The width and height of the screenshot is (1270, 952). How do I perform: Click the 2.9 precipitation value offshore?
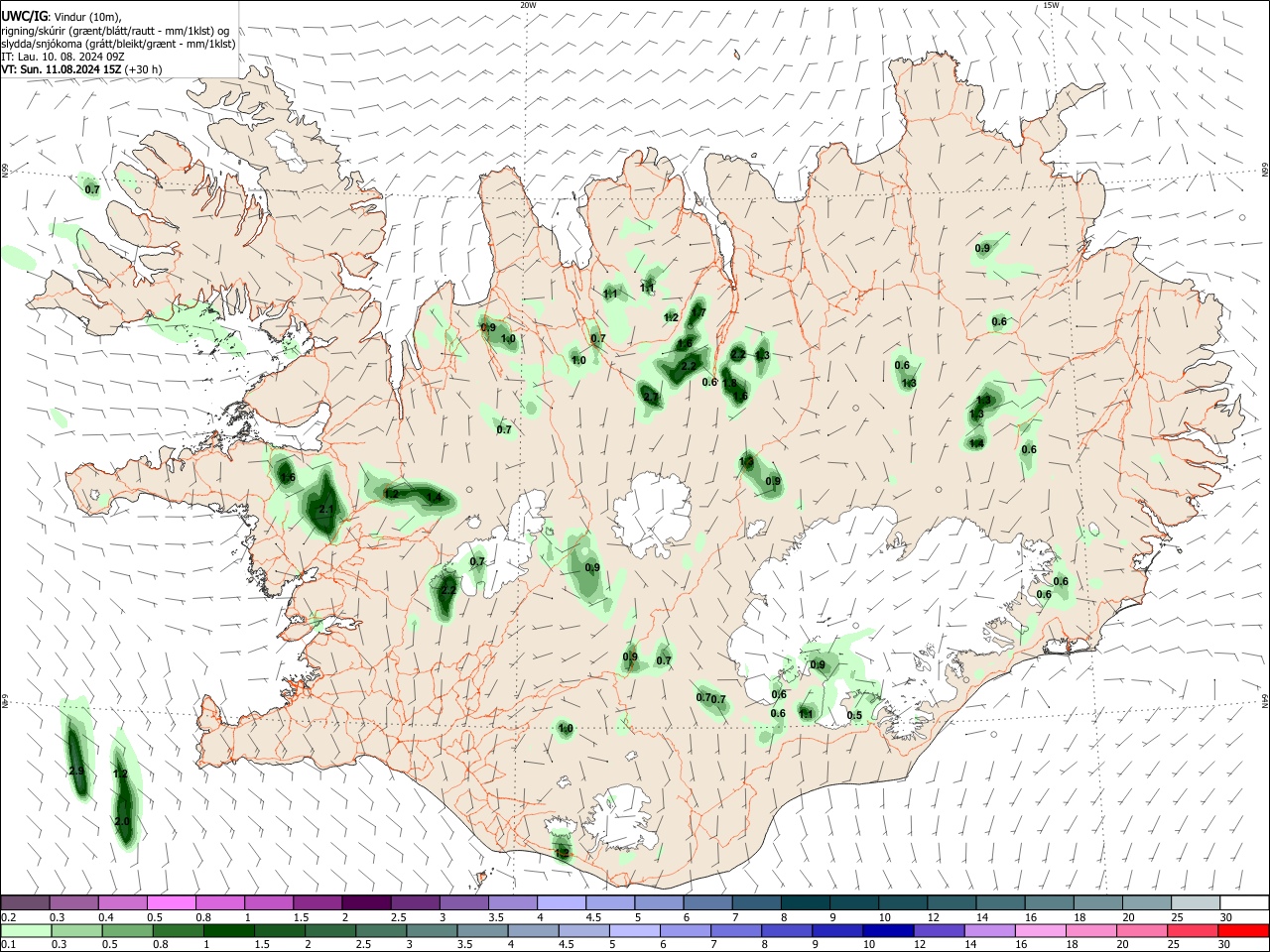pos(77,771)
